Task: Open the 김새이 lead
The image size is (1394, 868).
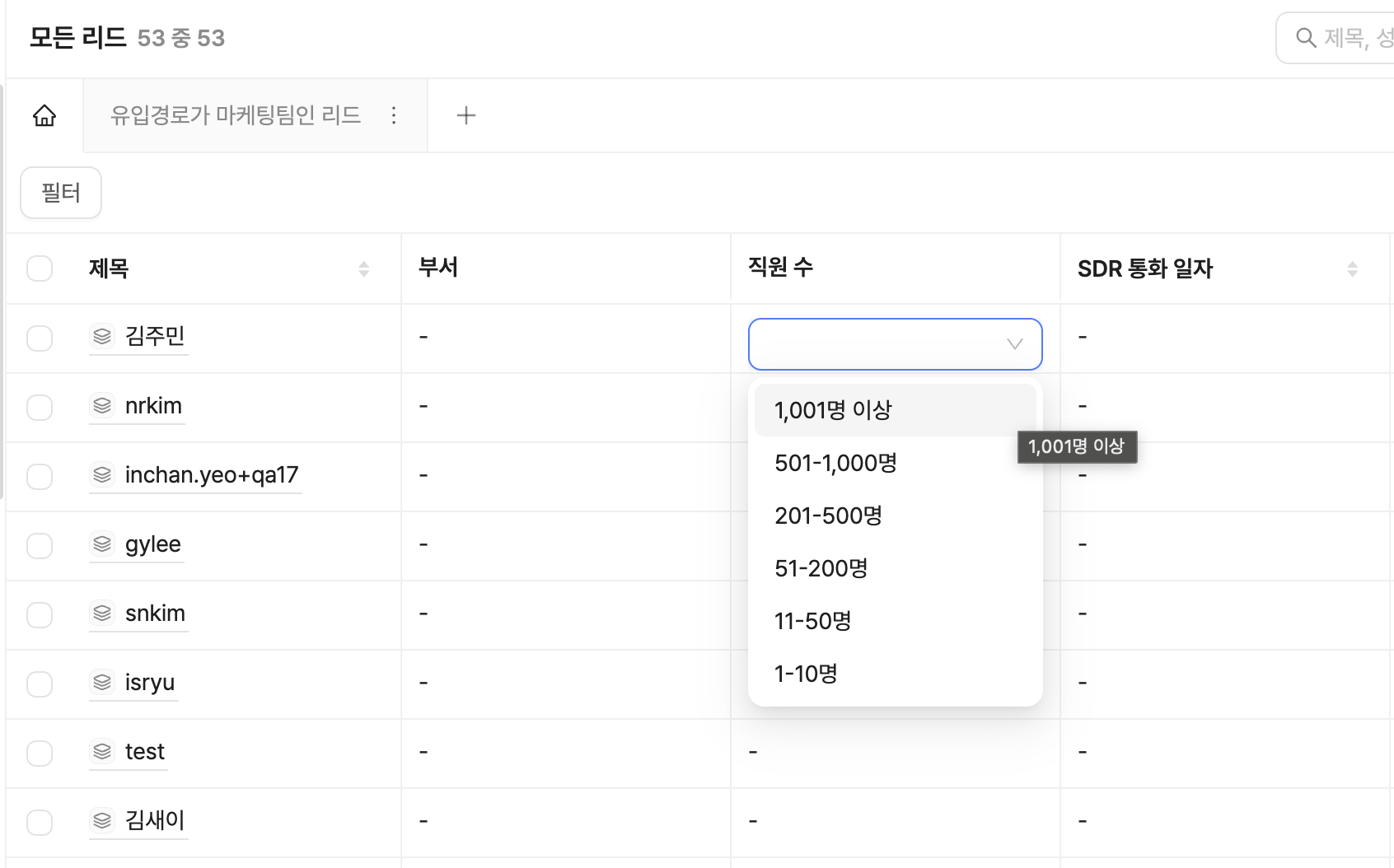Action: point(155,820)
